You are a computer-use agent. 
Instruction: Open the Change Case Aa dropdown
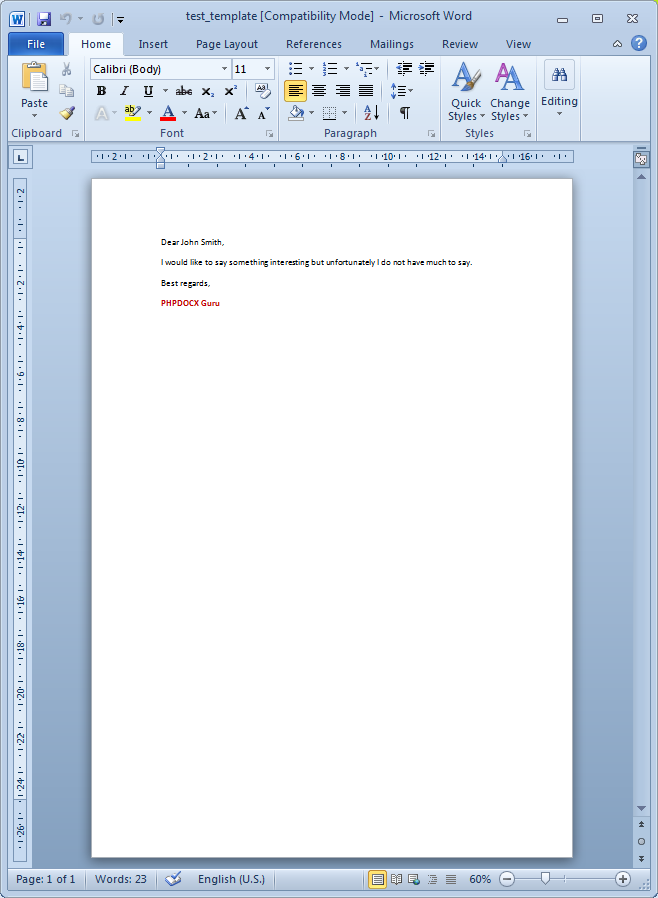[x=206, y=113]
